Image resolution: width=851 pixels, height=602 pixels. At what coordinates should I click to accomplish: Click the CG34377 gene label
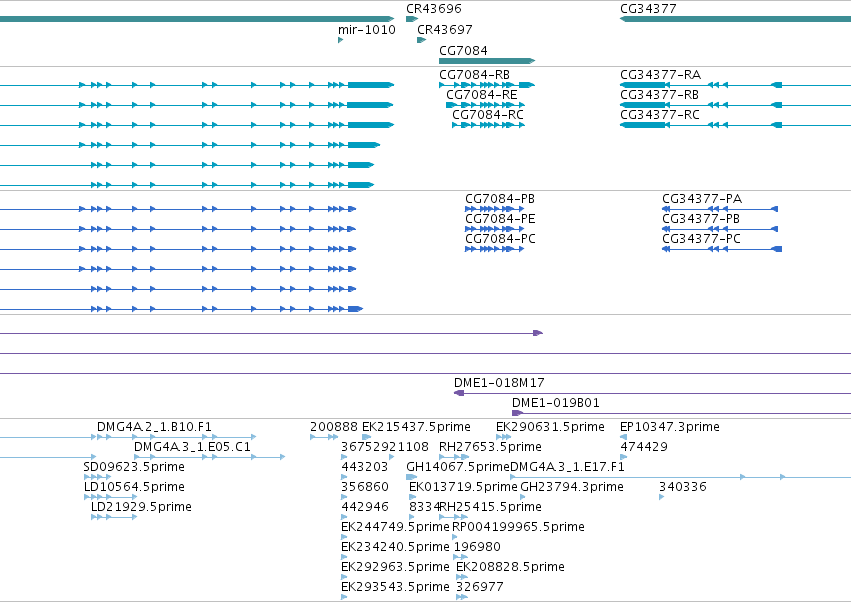(x=648, y=9)
